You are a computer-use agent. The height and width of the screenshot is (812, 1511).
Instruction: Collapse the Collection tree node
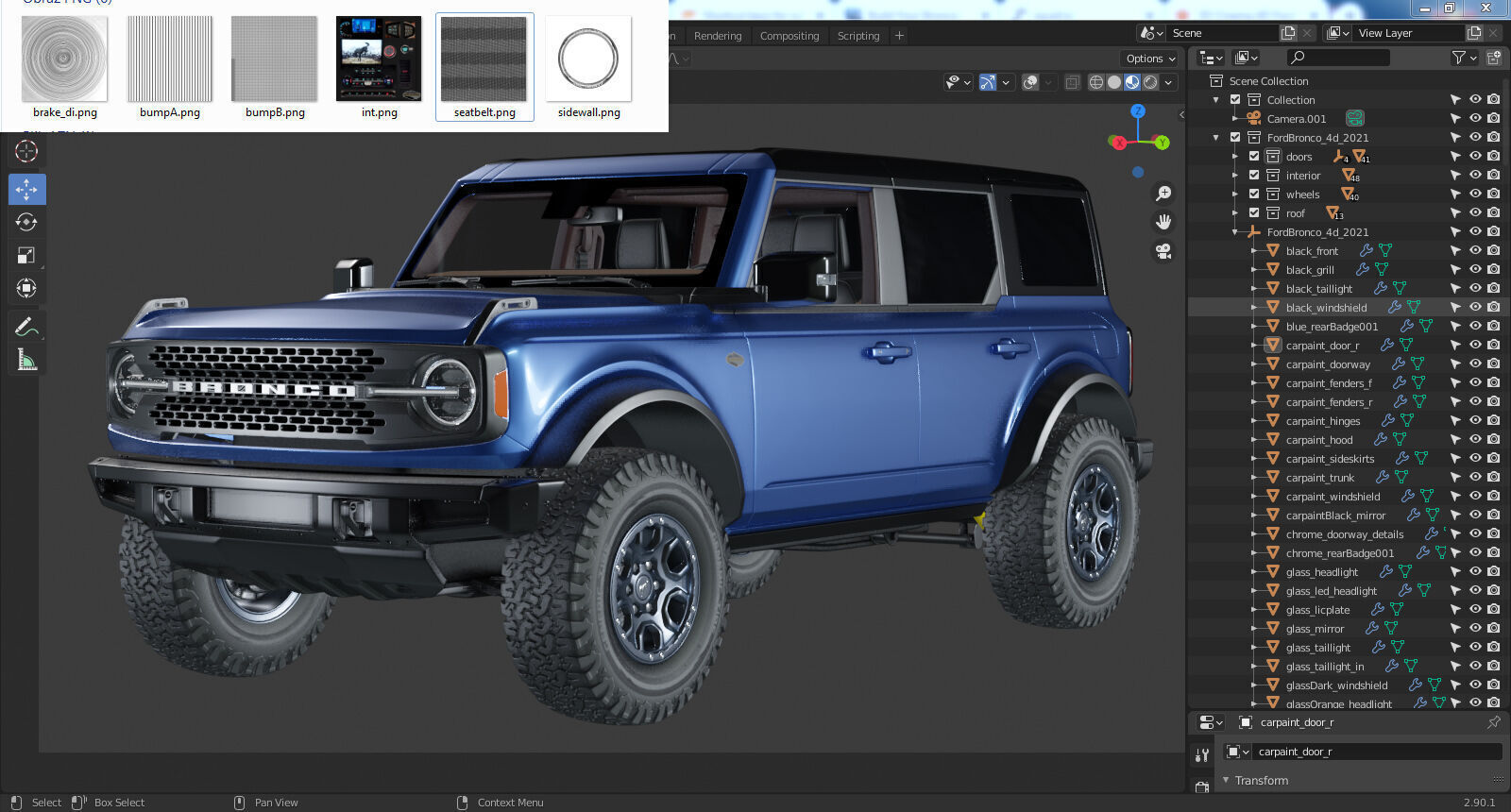click(x=1216, y=100)
